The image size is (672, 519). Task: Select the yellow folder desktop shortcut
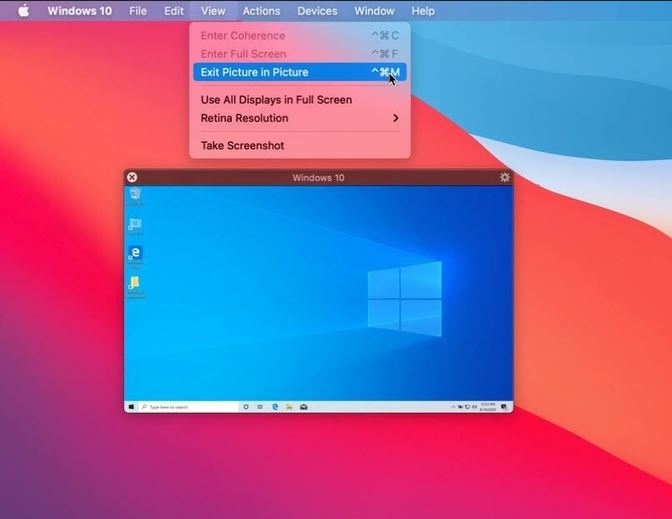(x=135, y=285)
